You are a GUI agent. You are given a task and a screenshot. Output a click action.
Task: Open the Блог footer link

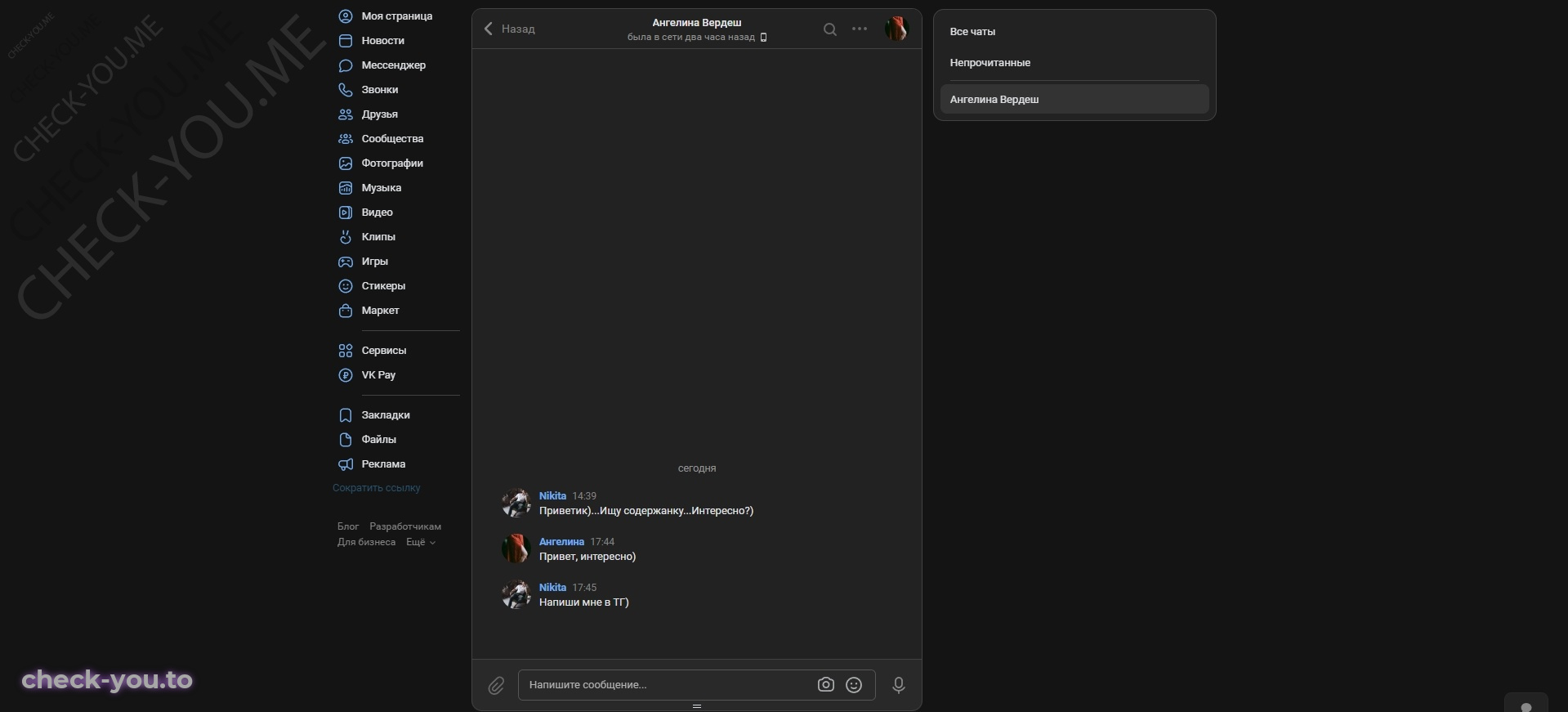[348, 526]
